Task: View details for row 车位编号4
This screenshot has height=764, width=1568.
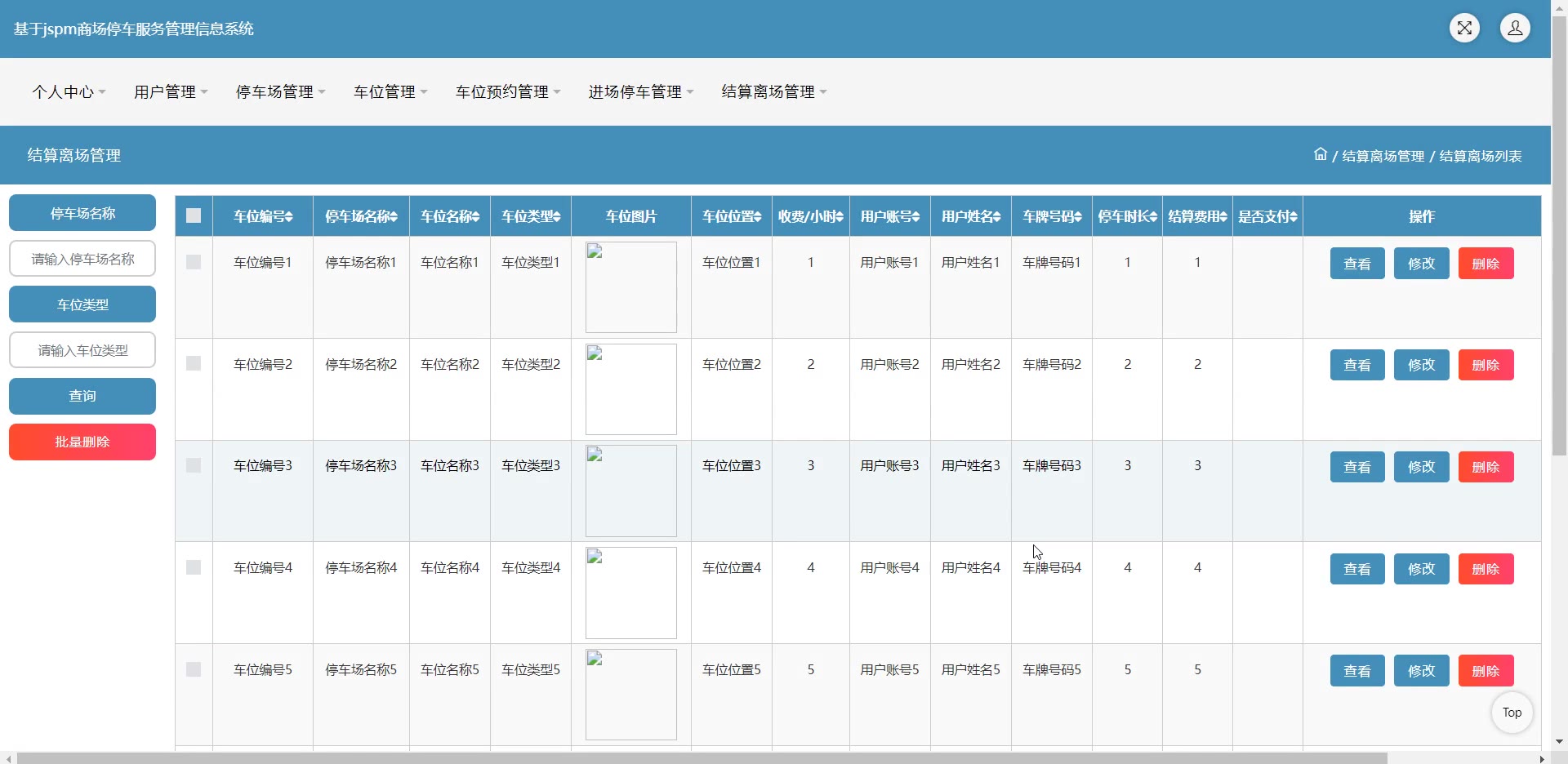Action: coord(1357,569)
